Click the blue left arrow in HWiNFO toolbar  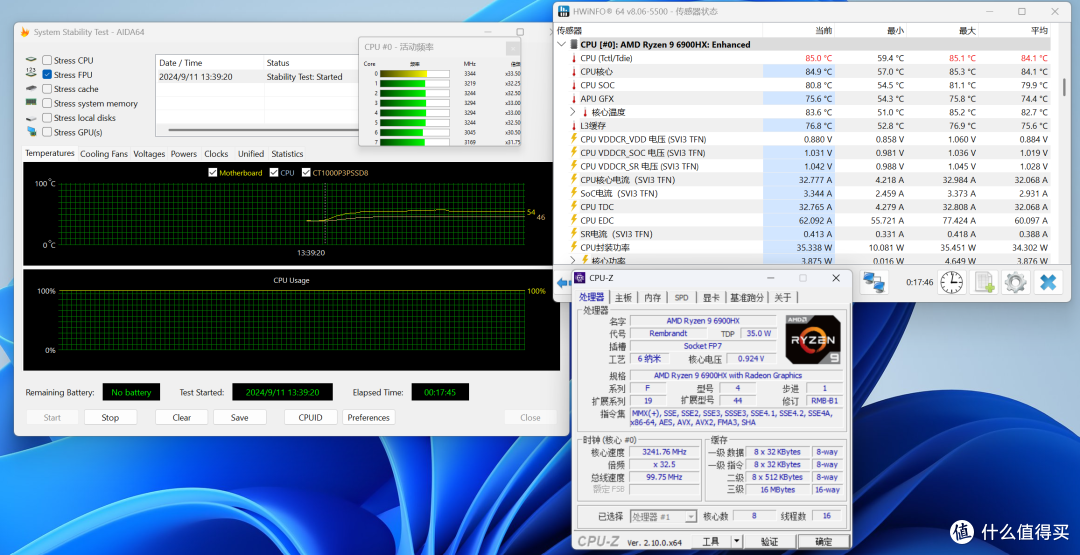[x=563, y=282]
